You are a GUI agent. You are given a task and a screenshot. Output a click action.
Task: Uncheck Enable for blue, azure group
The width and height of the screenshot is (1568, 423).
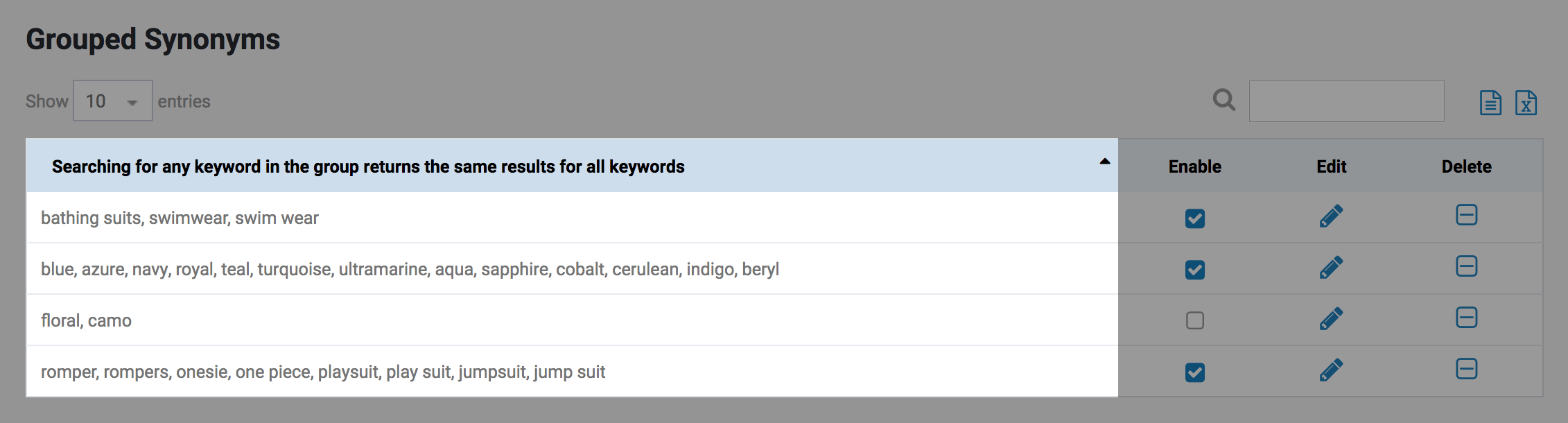pyautogui.click(x=1195, y=270)
